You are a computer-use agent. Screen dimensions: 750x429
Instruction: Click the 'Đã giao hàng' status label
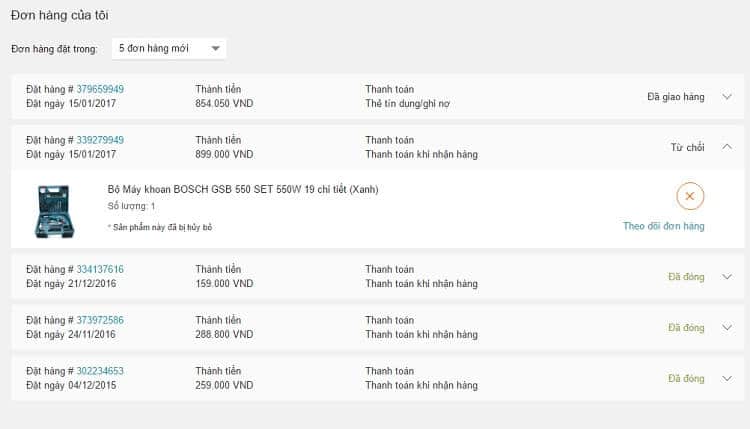(675, 97)
